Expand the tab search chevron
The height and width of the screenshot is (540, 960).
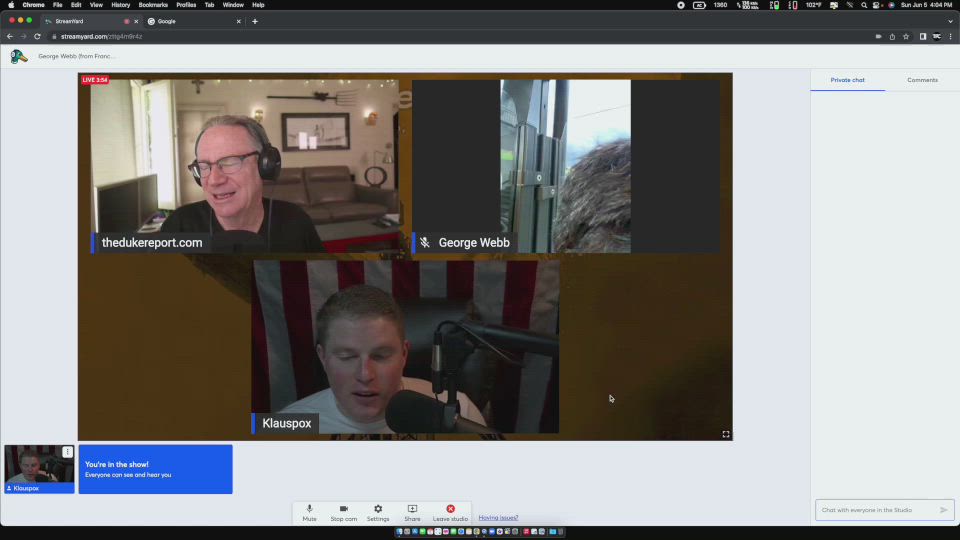(x=950, y=21)
